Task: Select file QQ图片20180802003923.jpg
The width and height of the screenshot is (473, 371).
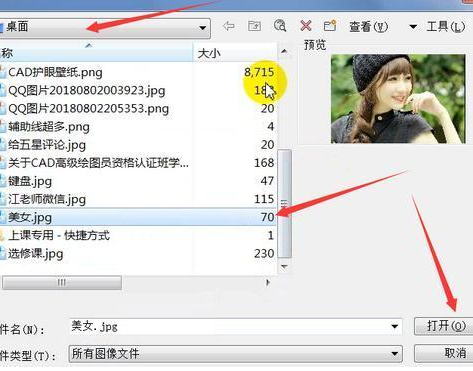Action: [87, 90]
